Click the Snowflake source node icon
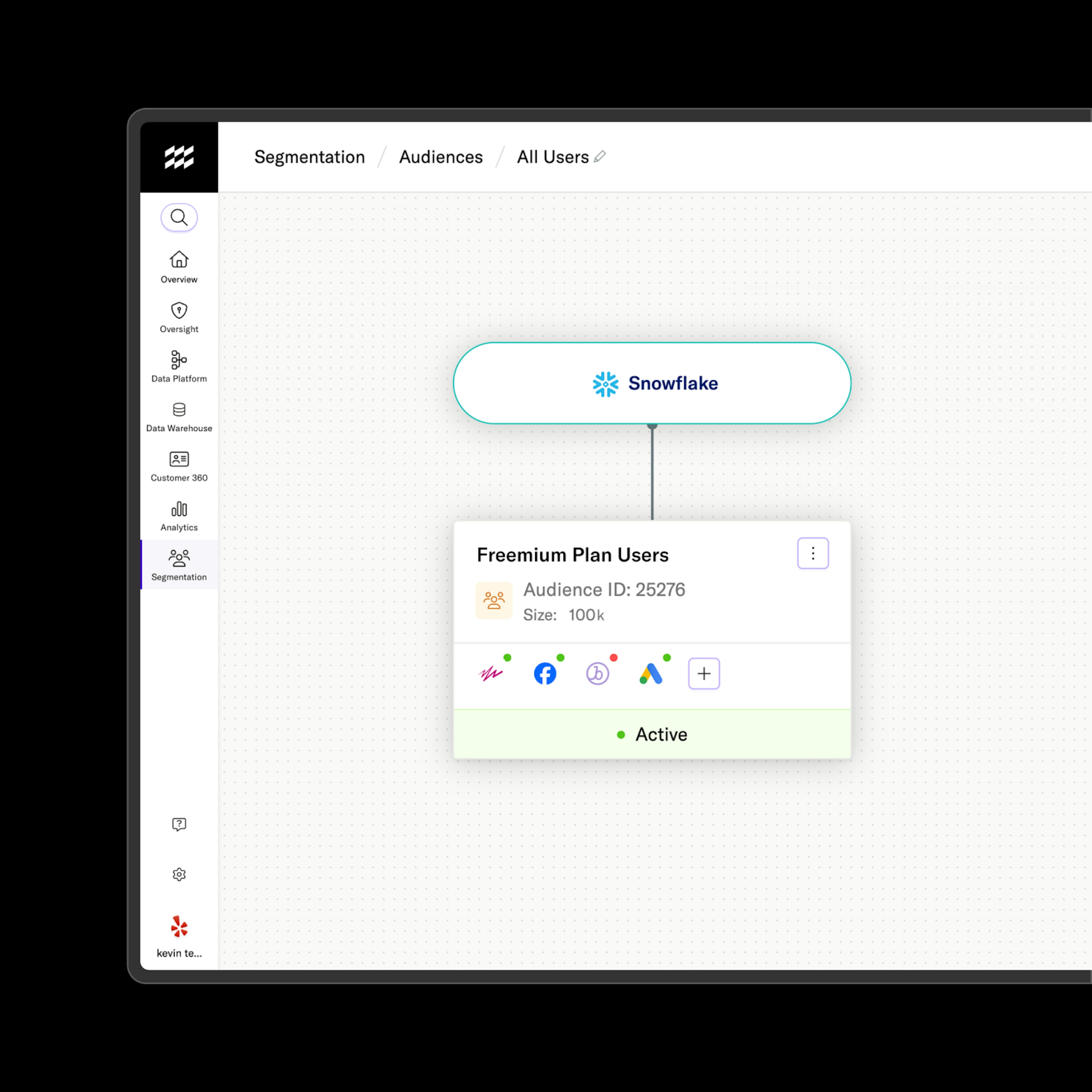1092x1092 pixels. tap(605, 384)
